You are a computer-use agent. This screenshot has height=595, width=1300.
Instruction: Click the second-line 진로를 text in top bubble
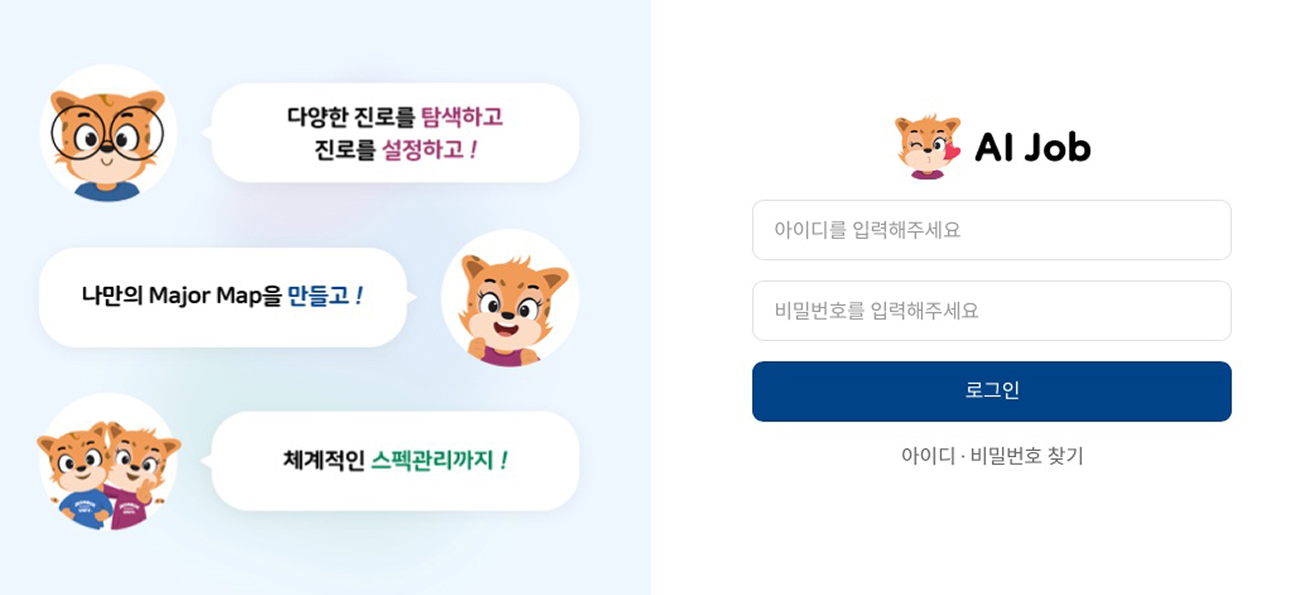pos(344,151)
